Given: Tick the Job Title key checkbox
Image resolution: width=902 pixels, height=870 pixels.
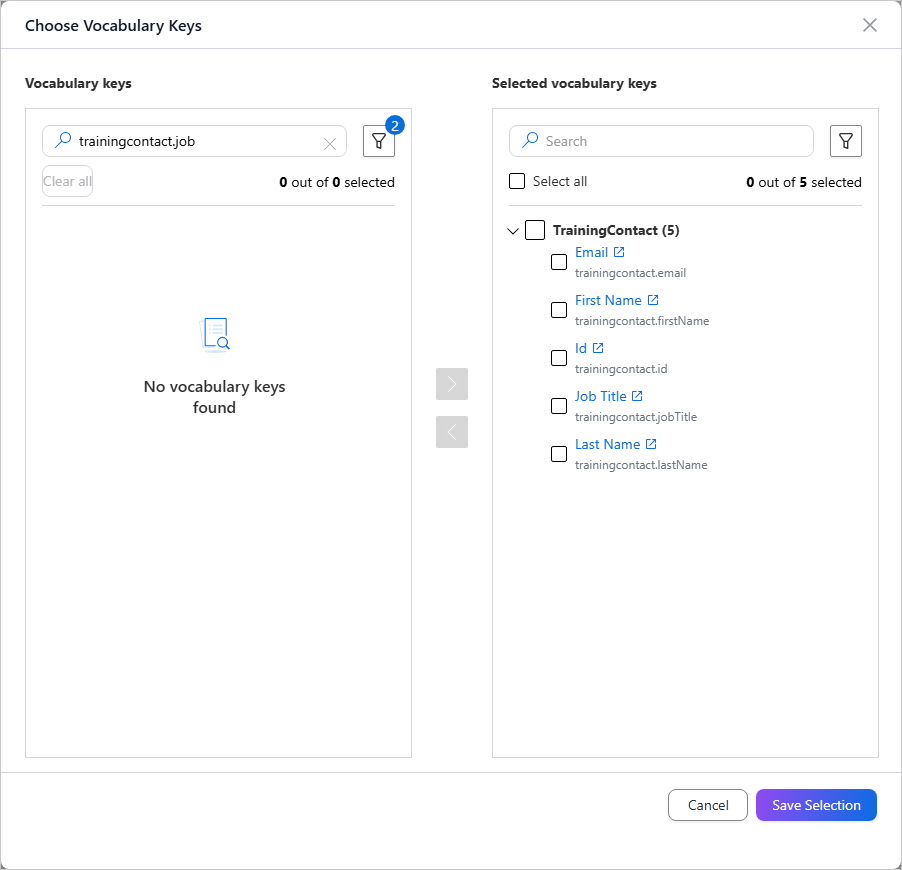Looking at the screenshot, I should click(559, 406).
